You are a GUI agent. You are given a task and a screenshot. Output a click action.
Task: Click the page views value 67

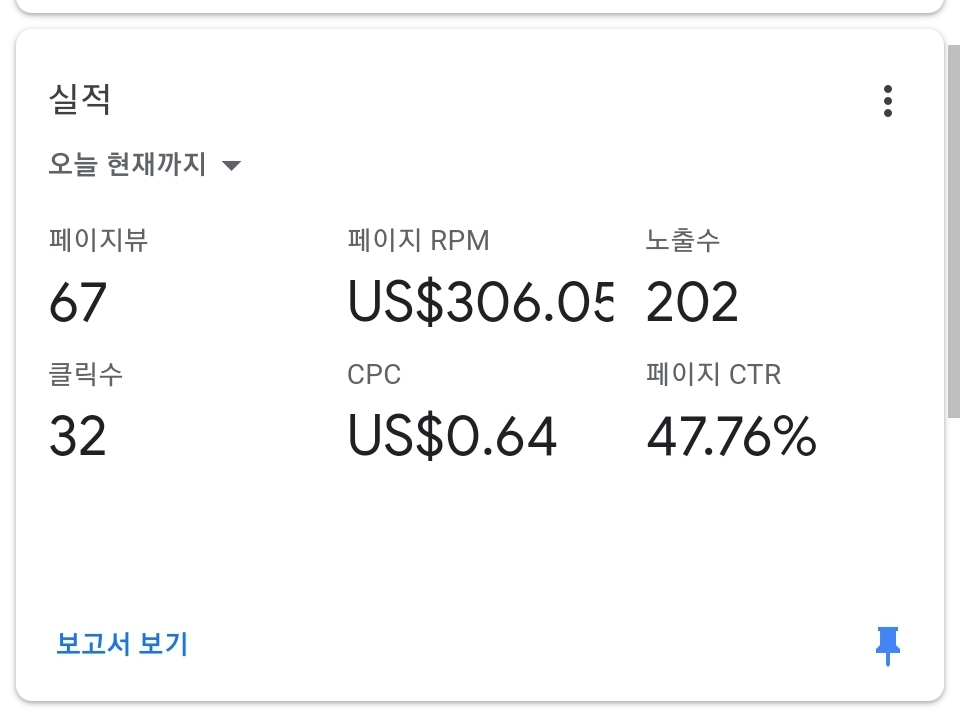[78, 303]
